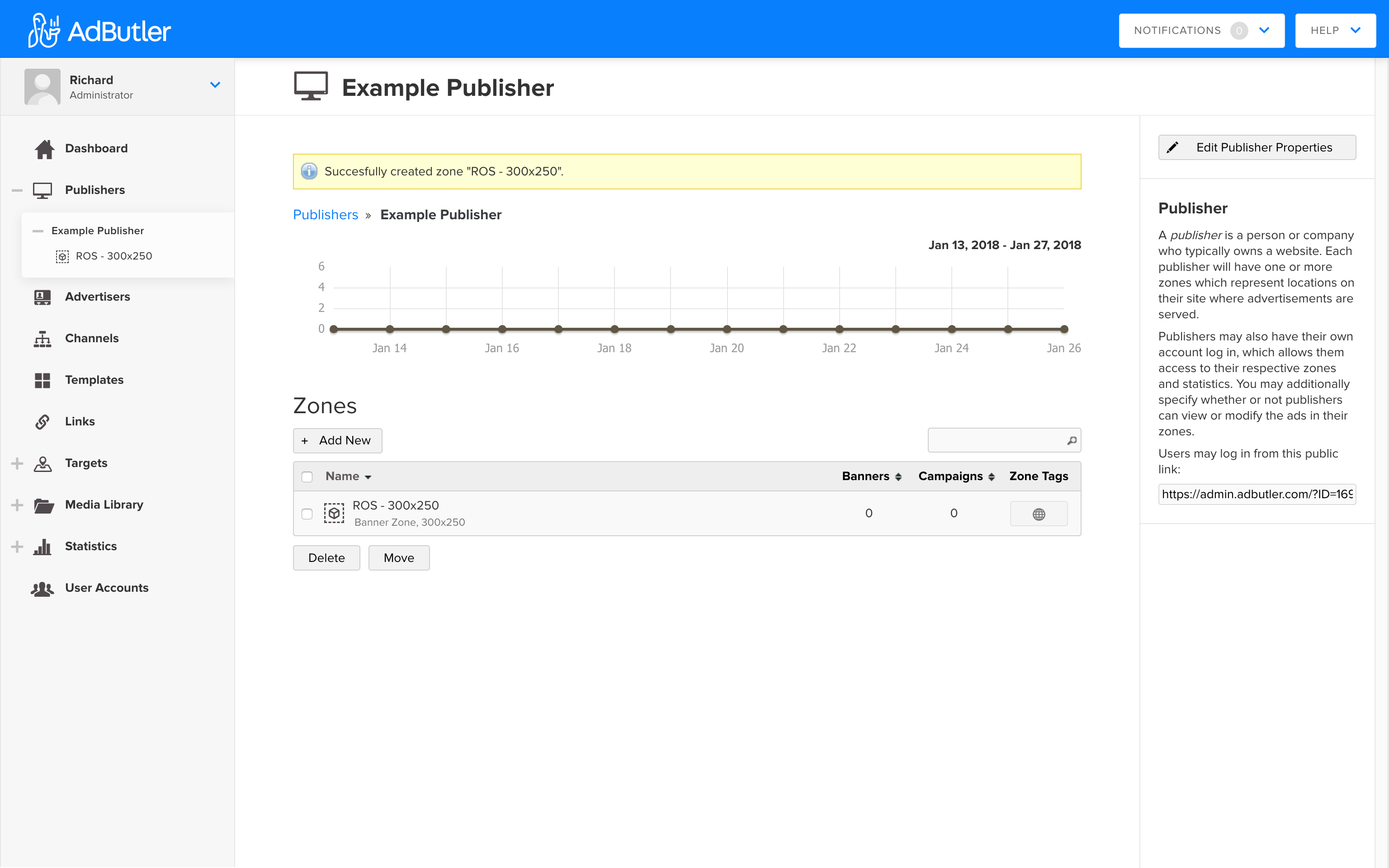1389x868 pixels.
Task: Click the Channels hierarchy icon
Action: point(42,339)
